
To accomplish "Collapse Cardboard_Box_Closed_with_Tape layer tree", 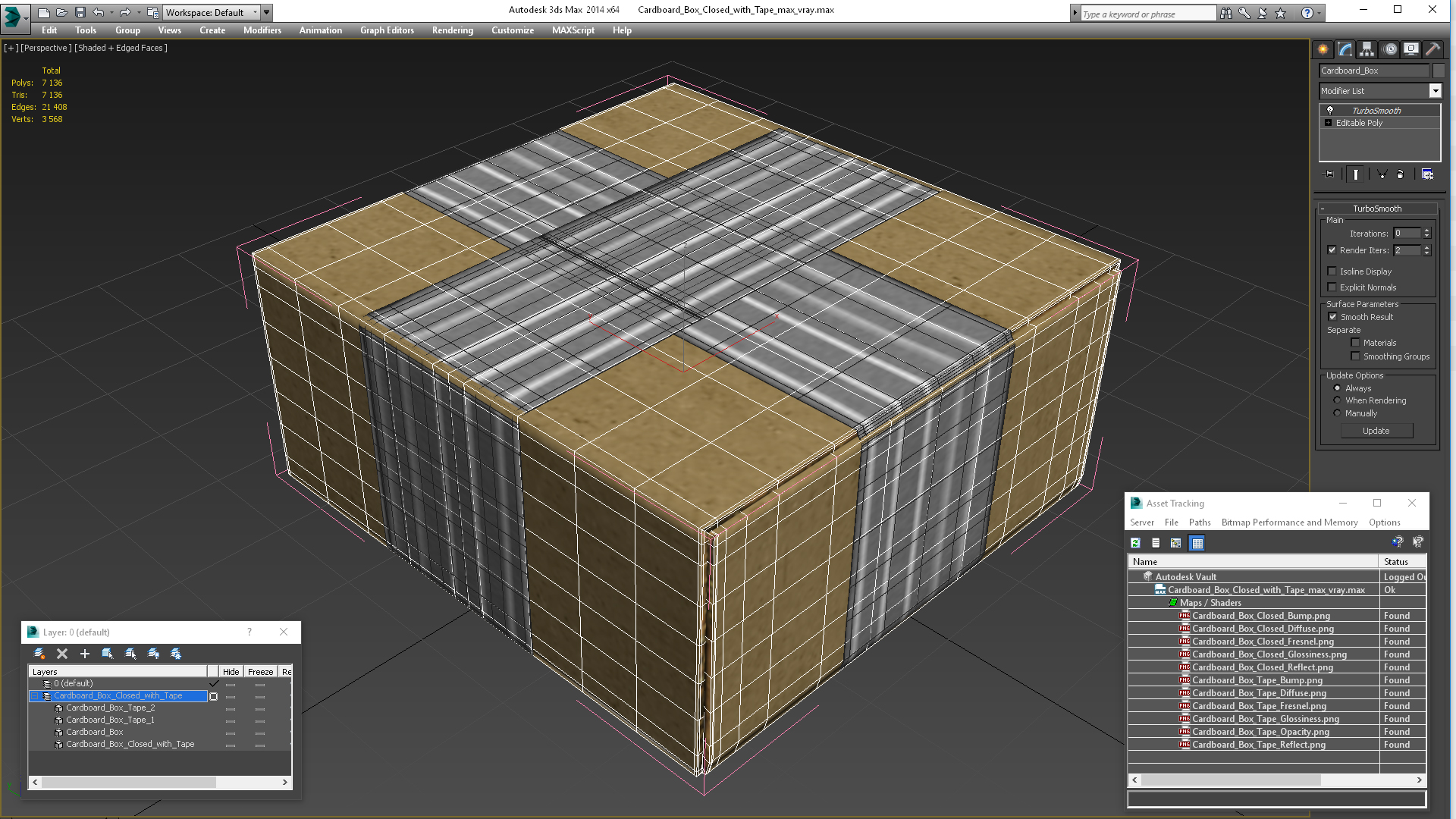I will coord(35,696).
